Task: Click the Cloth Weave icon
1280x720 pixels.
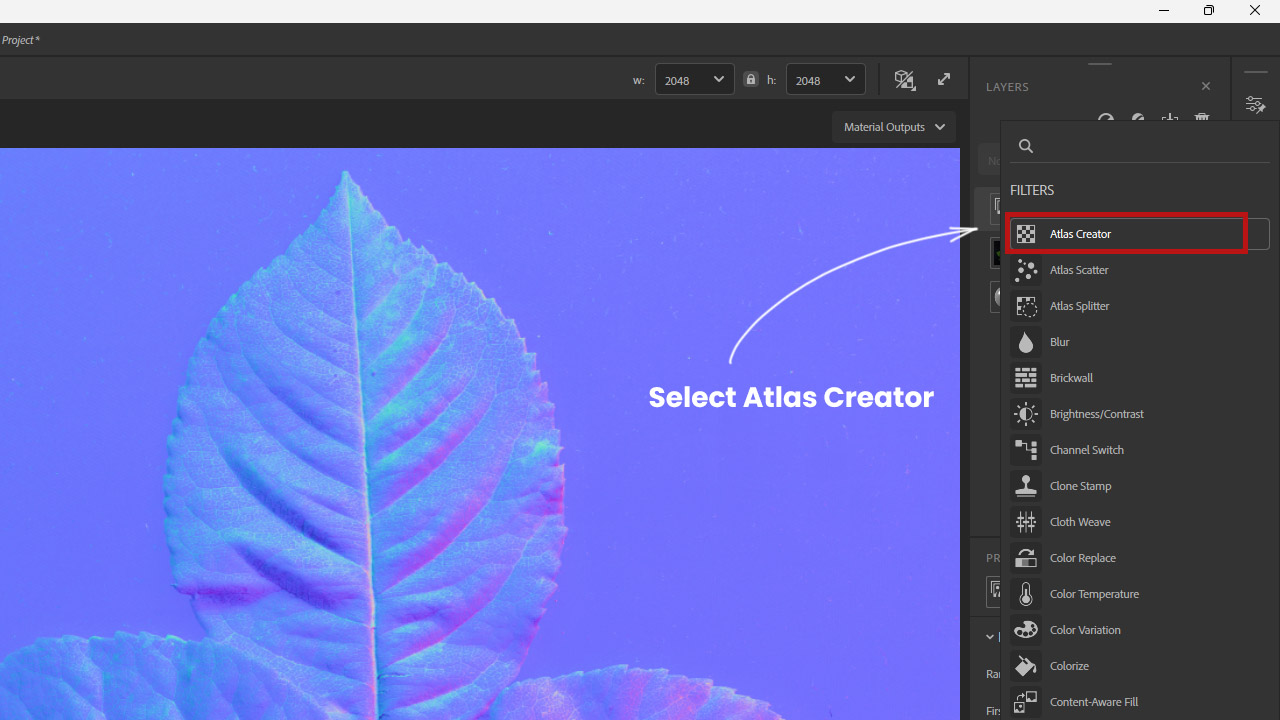Action: 1026,522
